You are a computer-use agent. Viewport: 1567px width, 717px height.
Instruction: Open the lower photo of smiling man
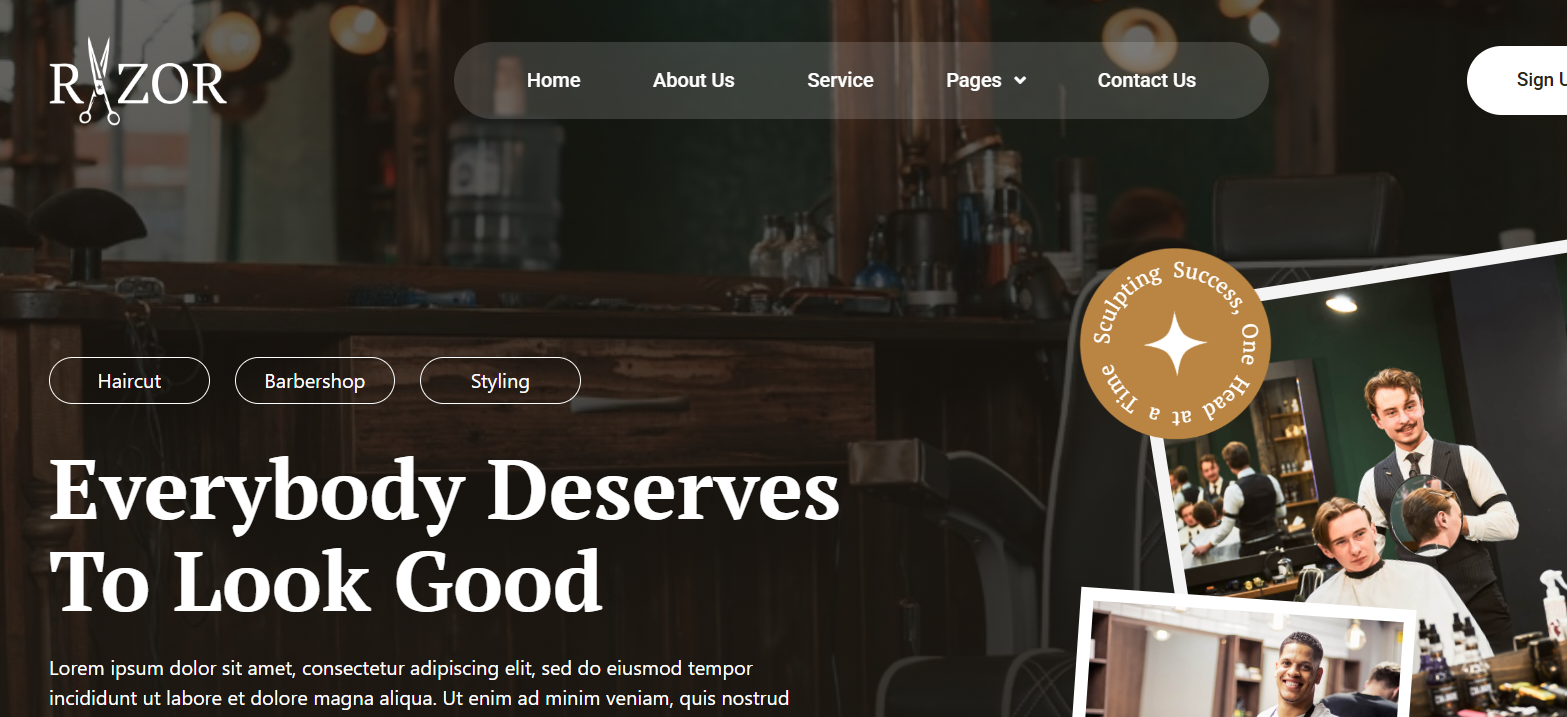(1250, 660)
